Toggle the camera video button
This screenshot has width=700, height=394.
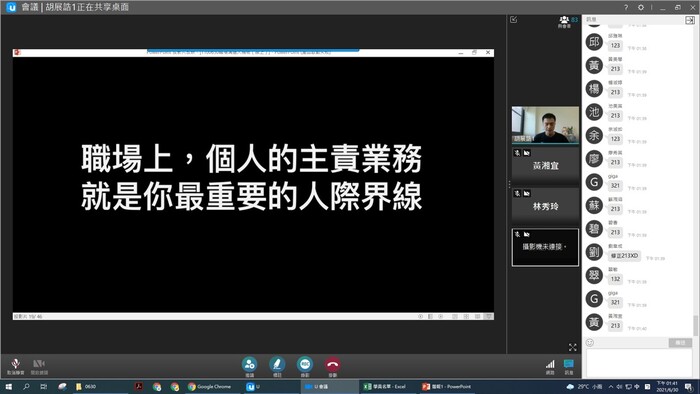pos(39,363)
